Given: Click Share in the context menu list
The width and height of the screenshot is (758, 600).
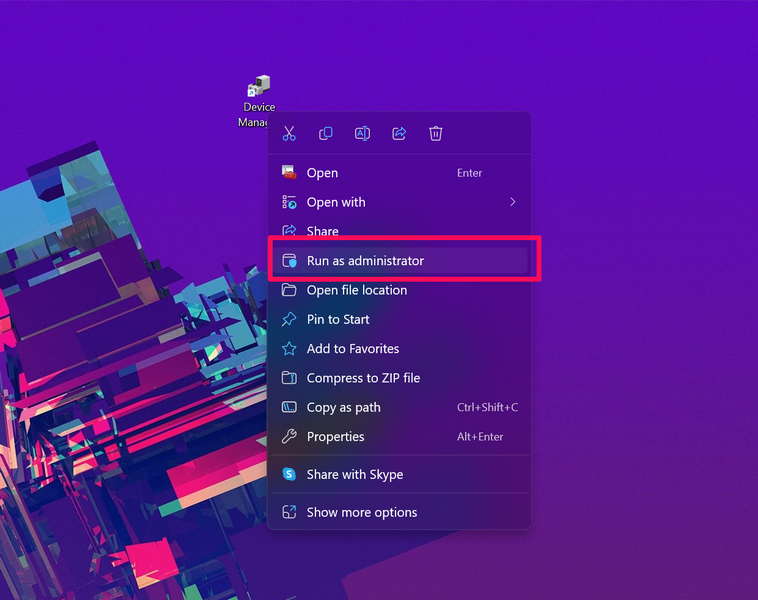Looking at the screenshot, I should (322, 231).
